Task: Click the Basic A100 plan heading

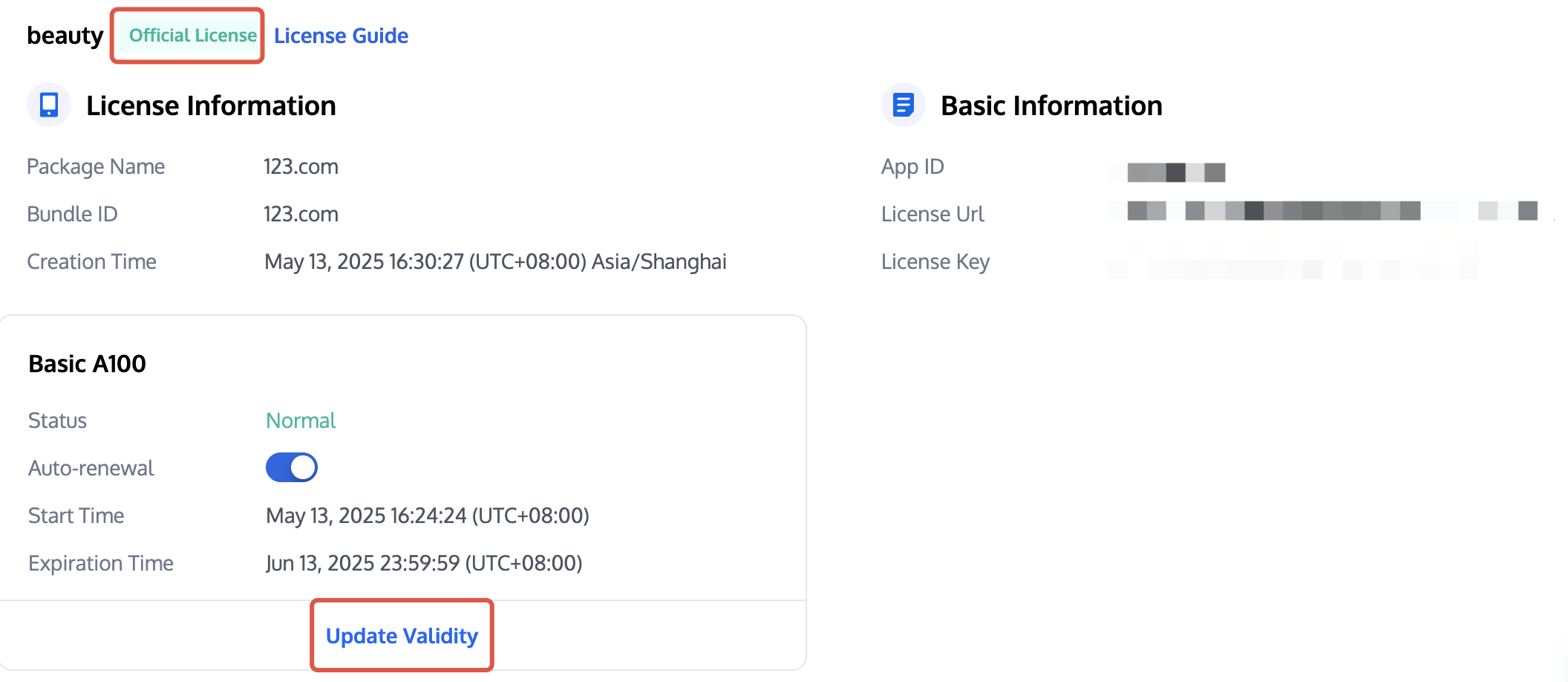Action: [x=87, y=364]
